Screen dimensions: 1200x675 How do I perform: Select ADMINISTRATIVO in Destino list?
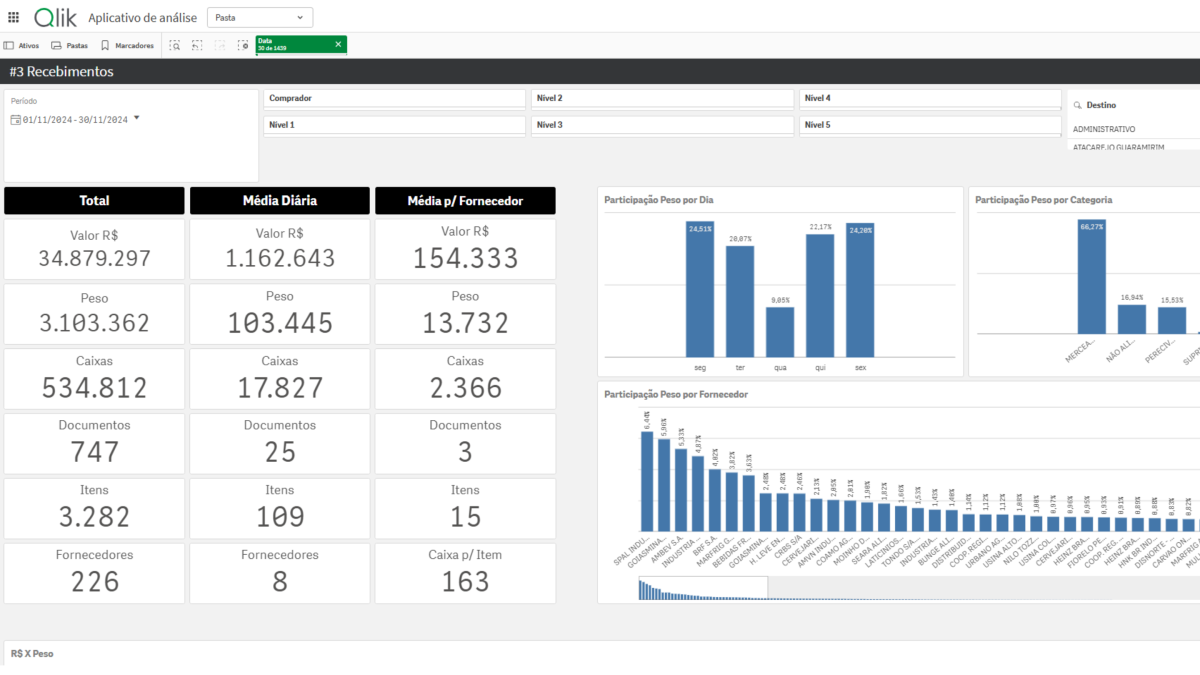(x=1104, y=129)
